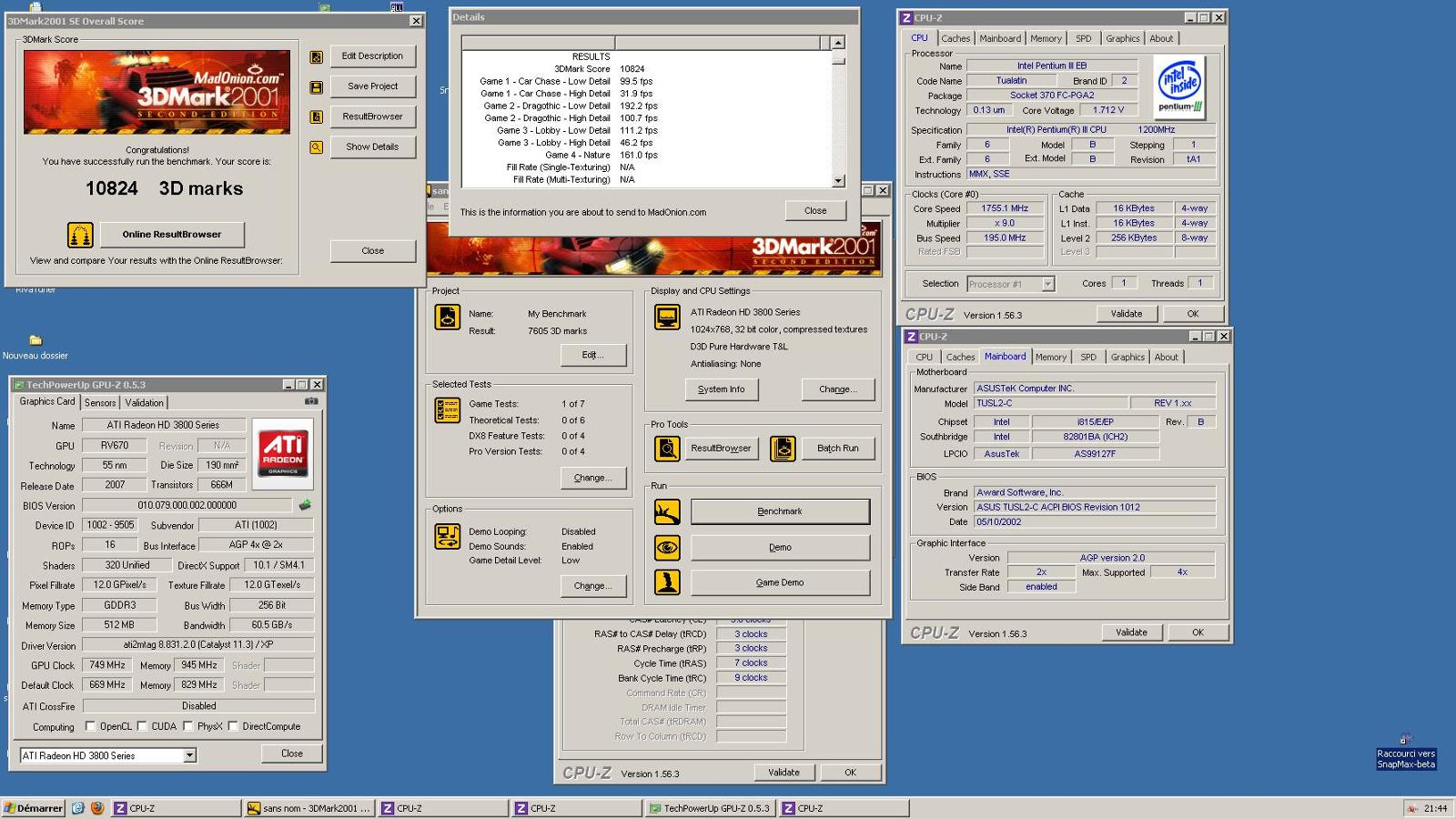Click the Batch Run icon

[x=783, y=448]
